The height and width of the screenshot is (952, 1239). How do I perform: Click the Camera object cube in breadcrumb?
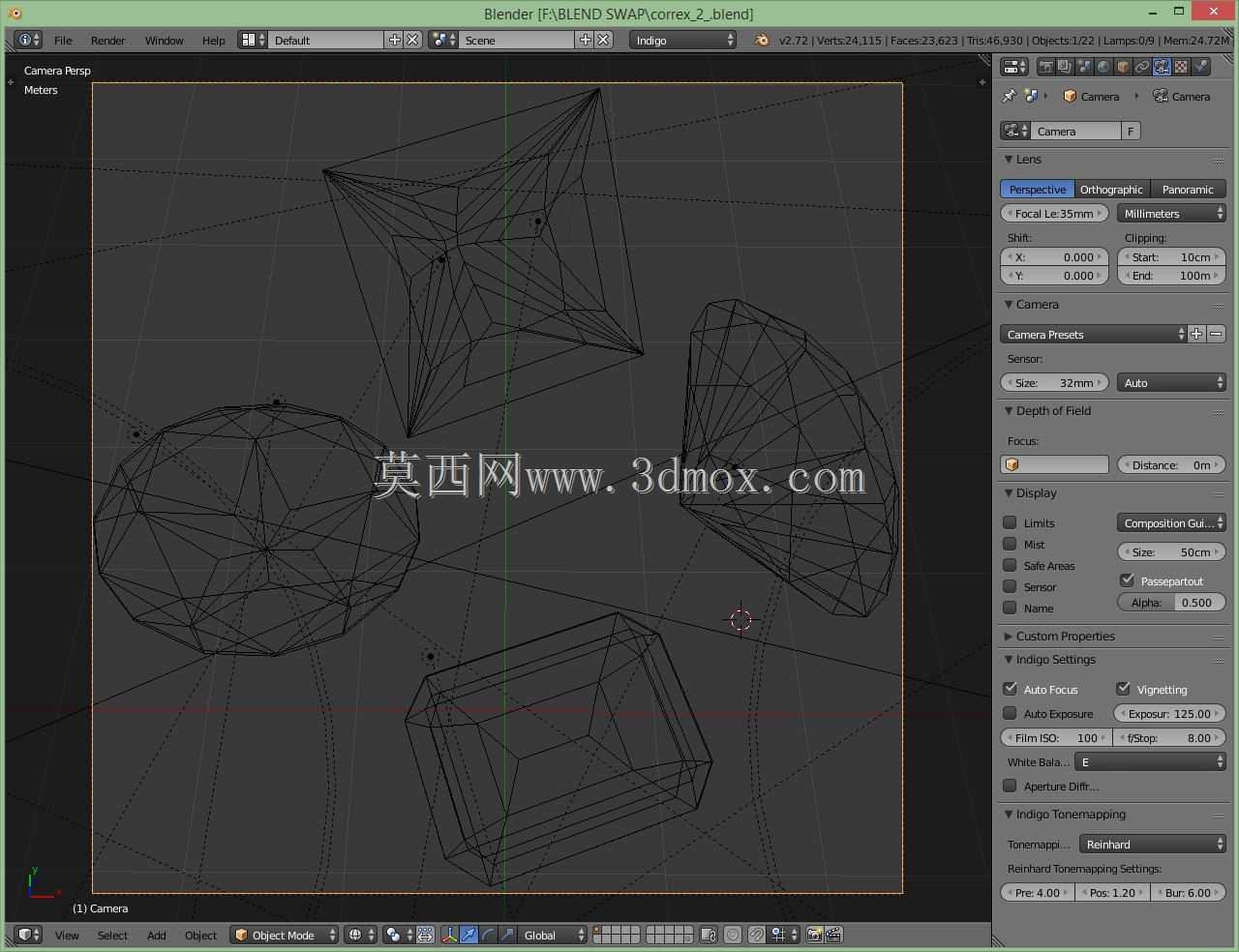[x=1070, y=96]
